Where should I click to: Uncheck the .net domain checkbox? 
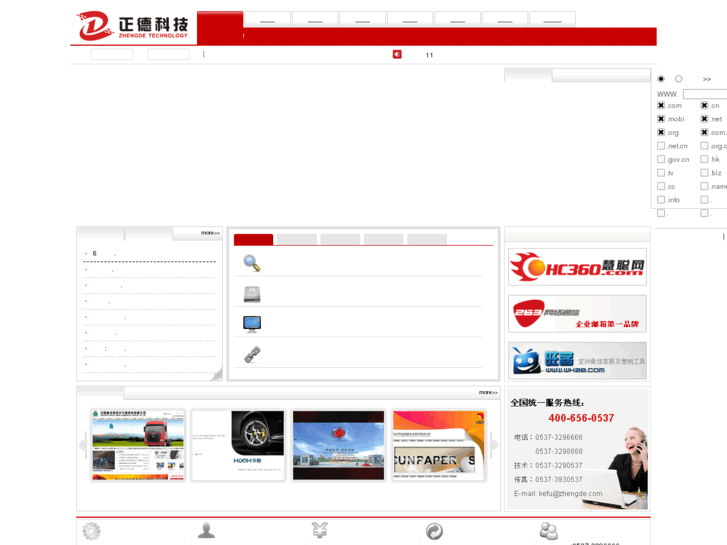(x=704, y=119)
